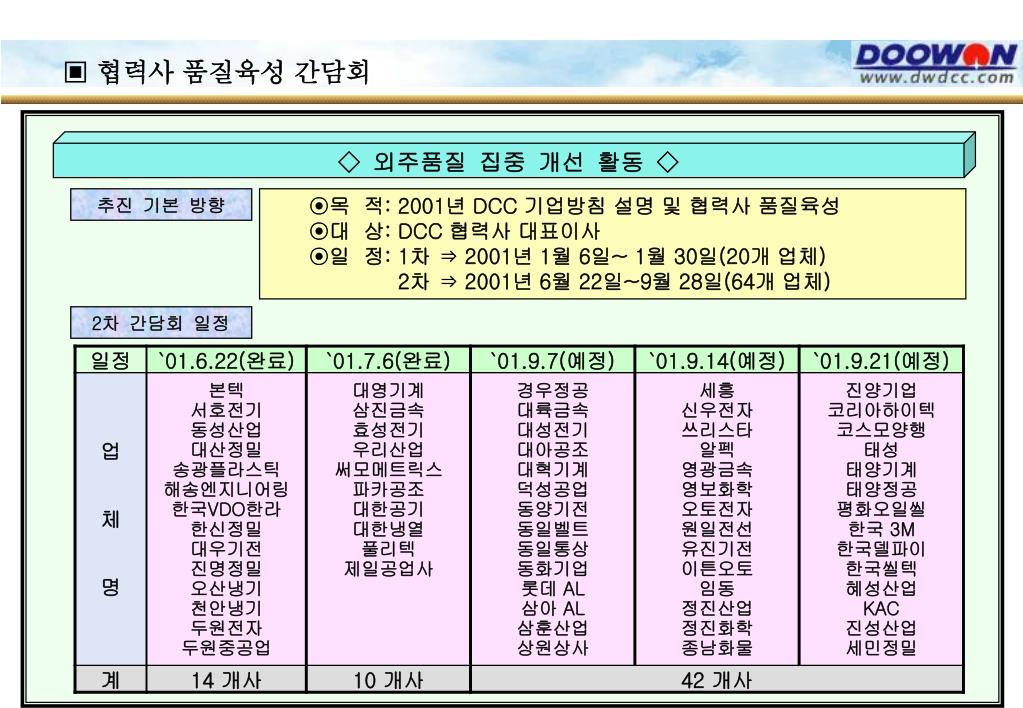Click the DOOWON logo

(x=936, y=56)
